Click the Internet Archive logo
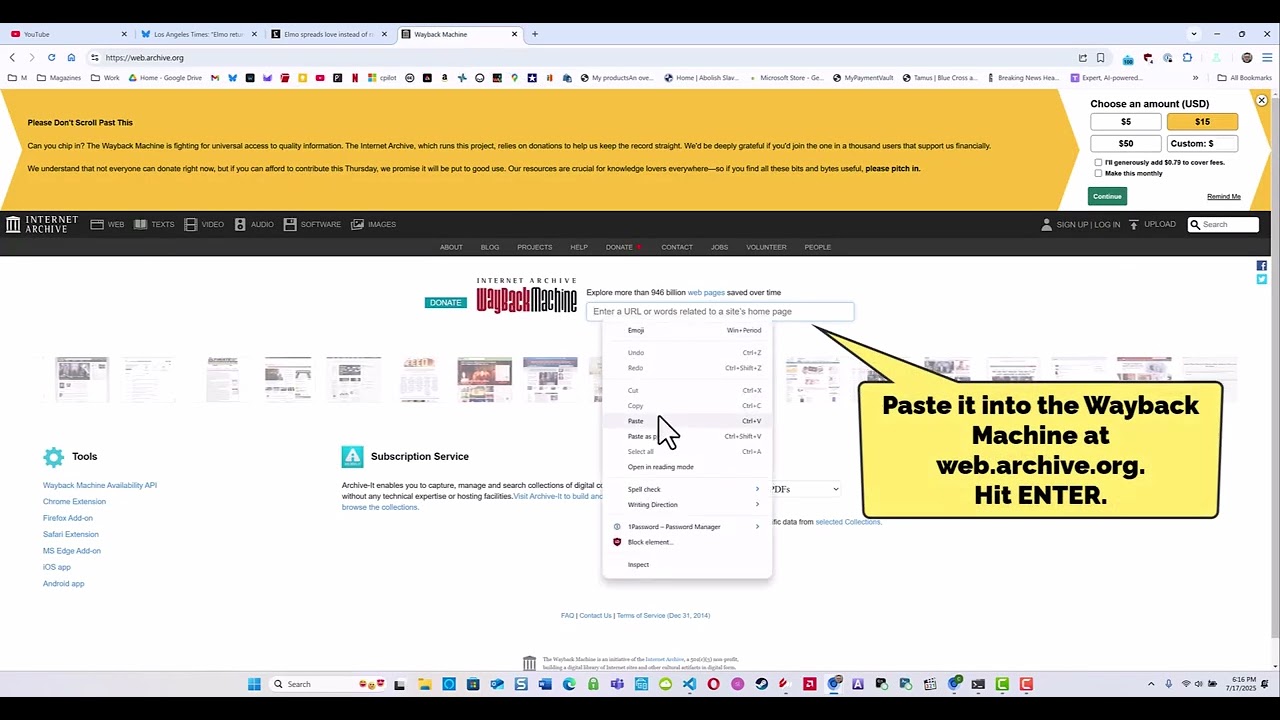The width and height of the screenshot is (1280, 720). click(x=41, y=224)
